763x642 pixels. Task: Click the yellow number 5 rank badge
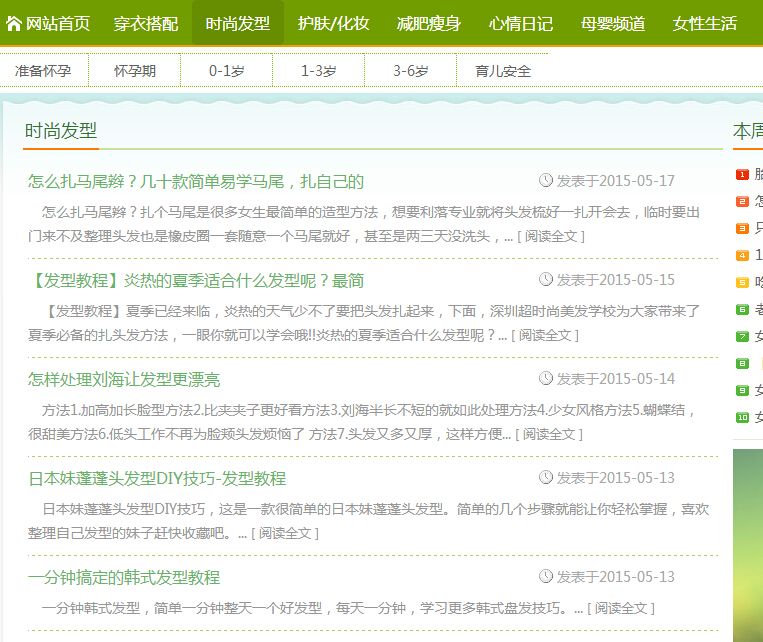click(x=742, y=282)
